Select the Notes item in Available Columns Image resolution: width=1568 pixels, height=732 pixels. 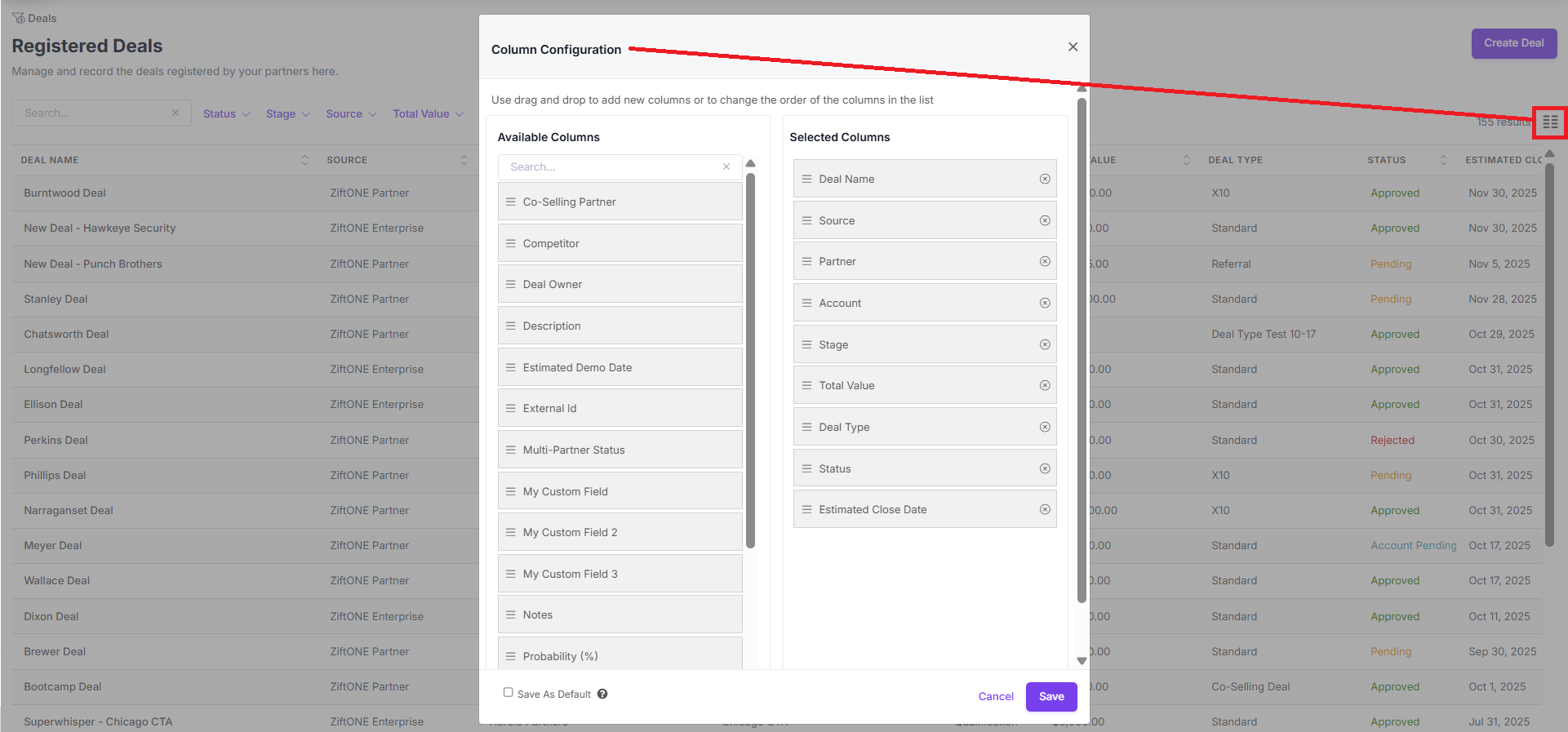620,614
